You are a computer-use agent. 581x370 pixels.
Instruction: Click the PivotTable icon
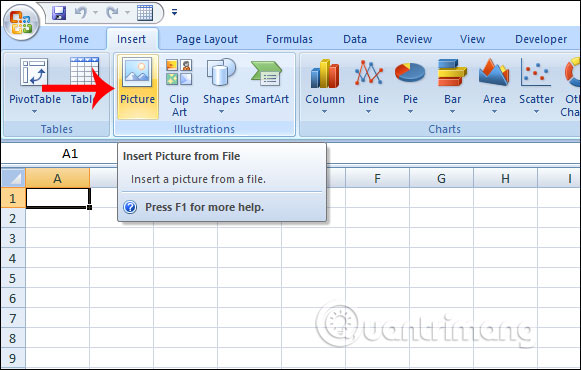(x=34, y=72)
